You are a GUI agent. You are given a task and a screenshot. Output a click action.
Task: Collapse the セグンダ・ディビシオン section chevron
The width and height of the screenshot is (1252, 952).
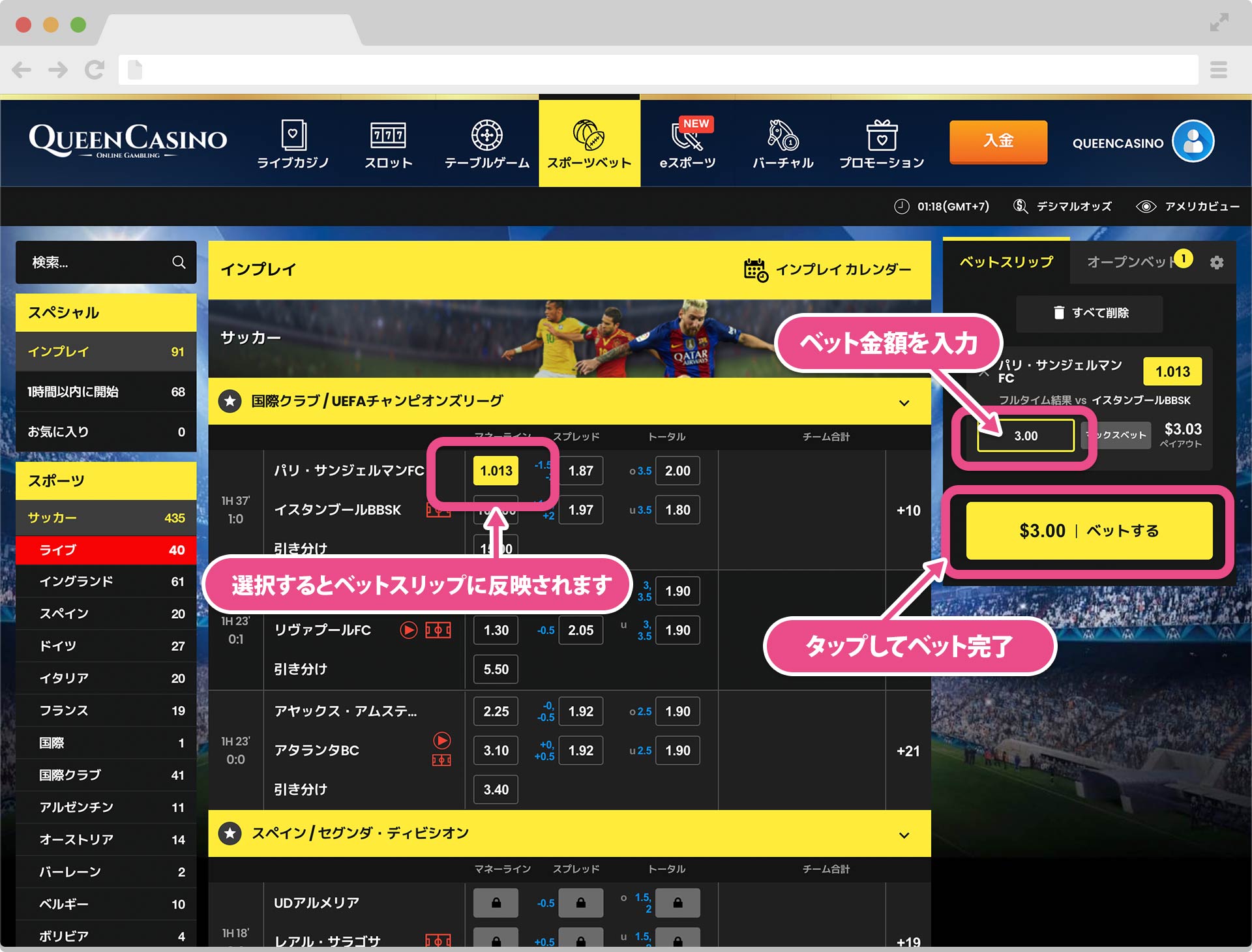[904, 835]
